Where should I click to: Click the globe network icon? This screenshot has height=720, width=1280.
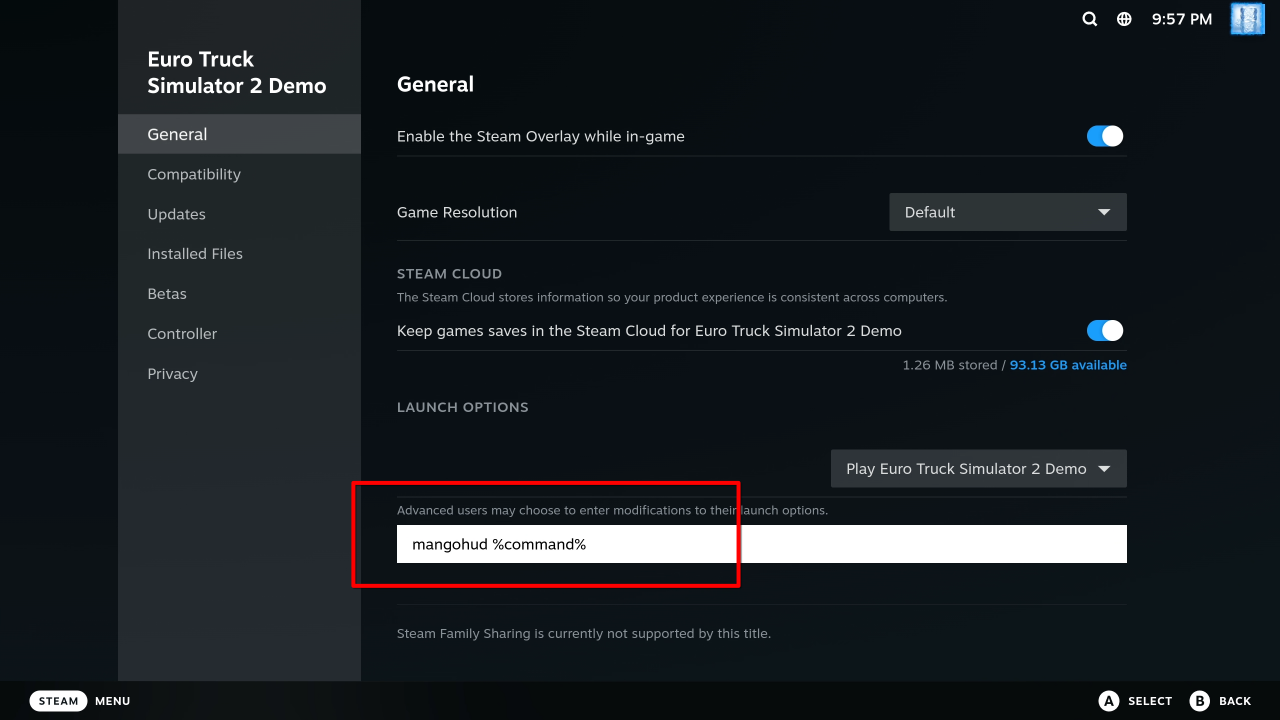pos(1124,19)
